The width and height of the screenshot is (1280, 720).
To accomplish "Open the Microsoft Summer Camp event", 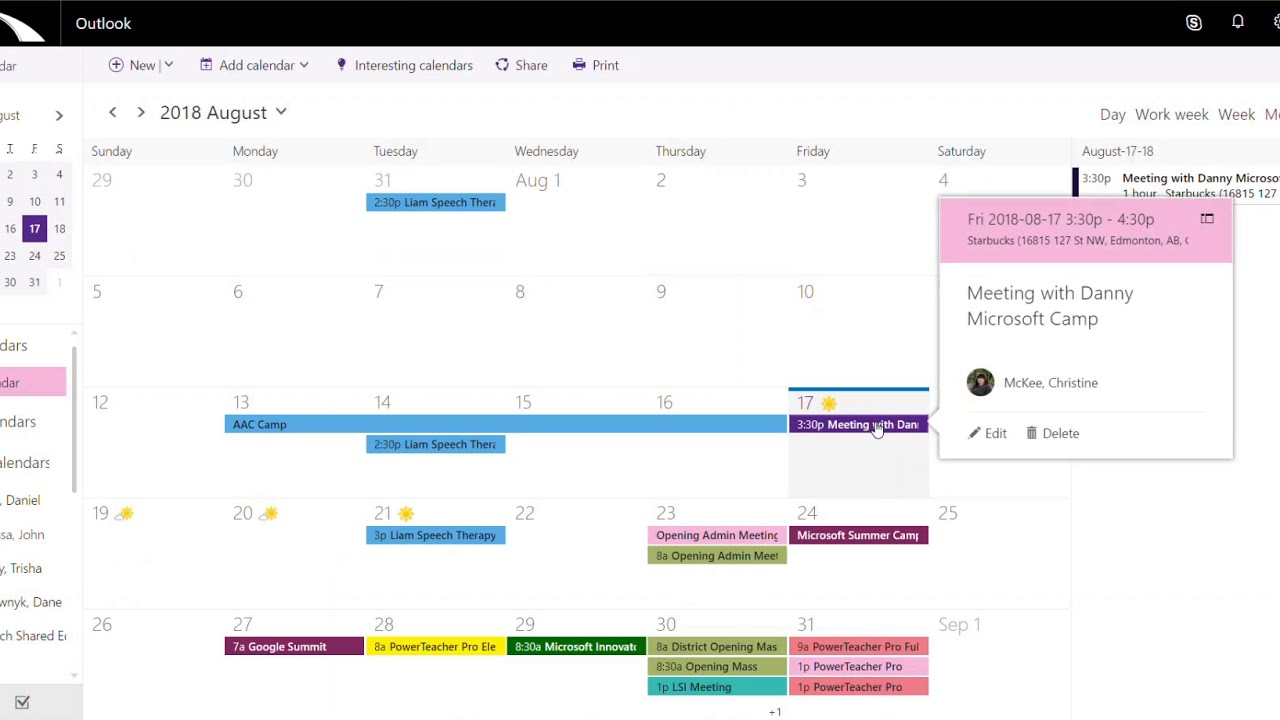I will pyautogui.click(x=858, y=535).
